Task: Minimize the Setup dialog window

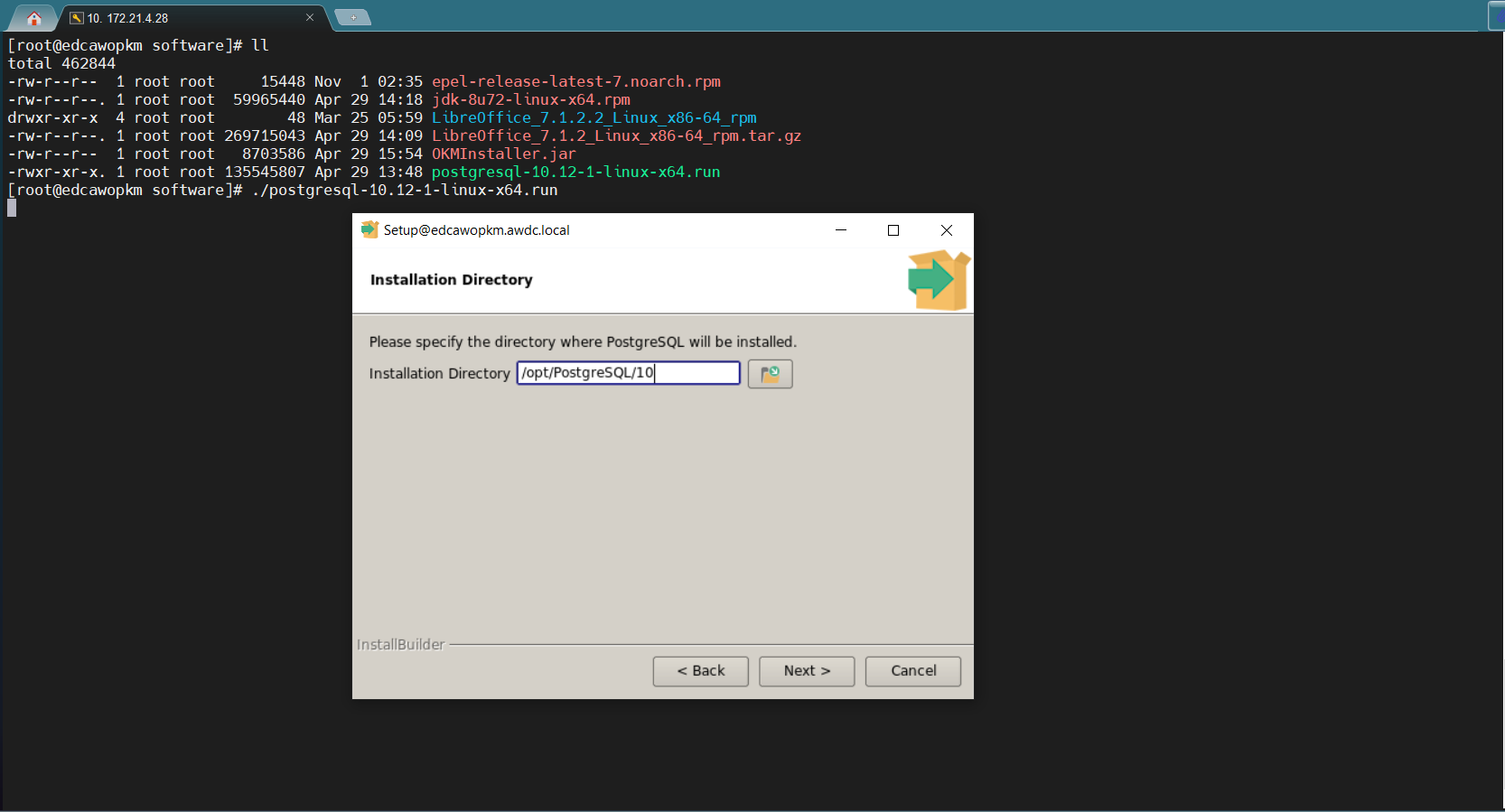Action: pyautogui.click(x=841, y=230)
